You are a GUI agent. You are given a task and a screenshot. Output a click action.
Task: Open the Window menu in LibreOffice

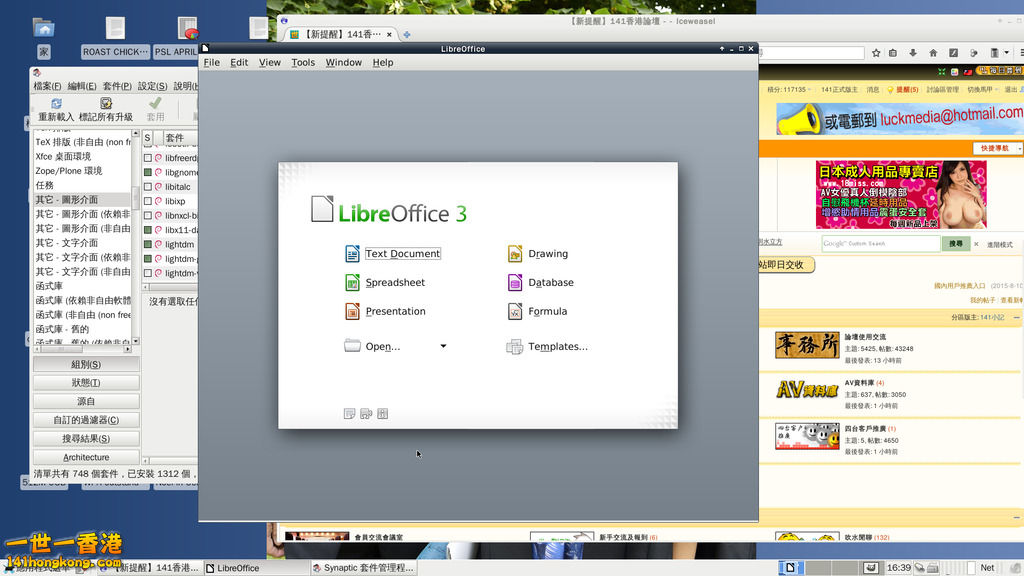344,63
